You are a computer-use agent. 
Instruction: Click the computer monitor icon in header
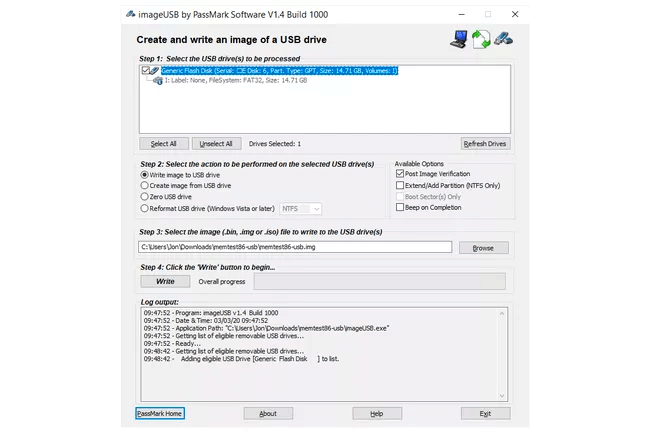pyautogui.click(x=459, y=39)
